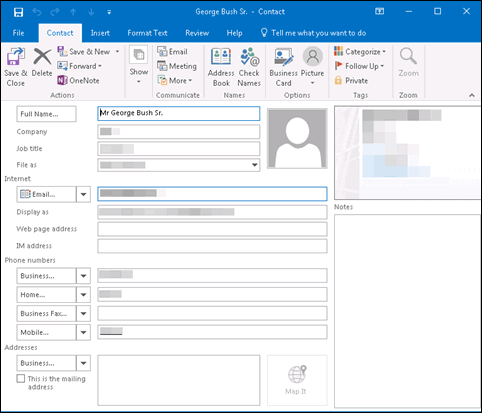Open the address type dropdown arrow
The image size is (482, 413).
click(83, 363)
